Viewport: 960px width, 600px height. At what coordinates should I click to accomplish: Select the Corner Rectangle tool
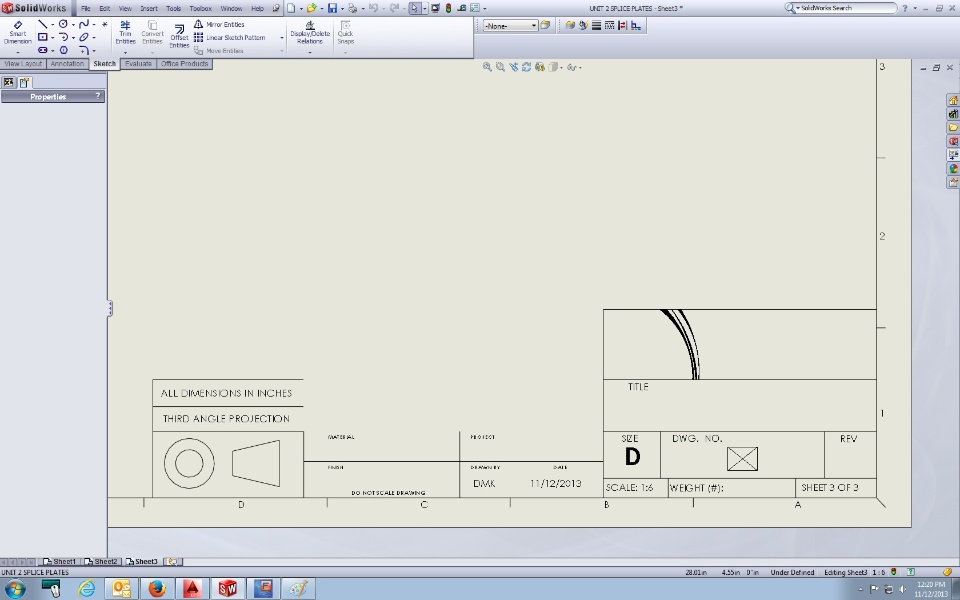point(42,37)
